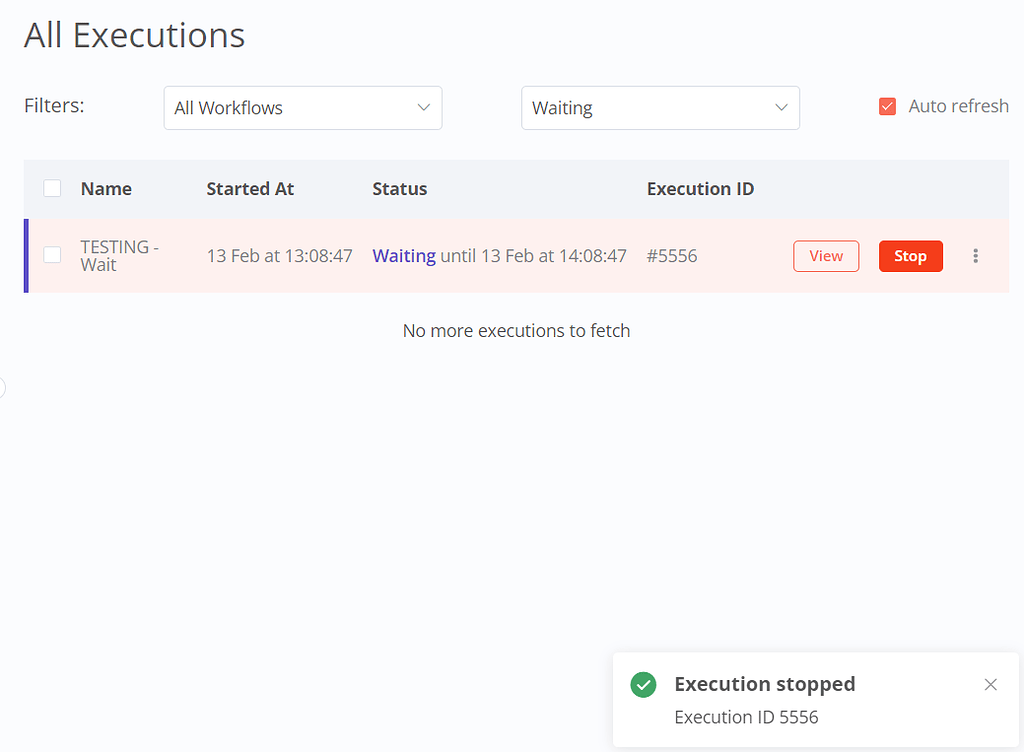The height and width of the screenshot is (752, 1024).
Task: Click the sidebar expand handle on the left edge
Action: pyautogui.click(x=3, y=388)
